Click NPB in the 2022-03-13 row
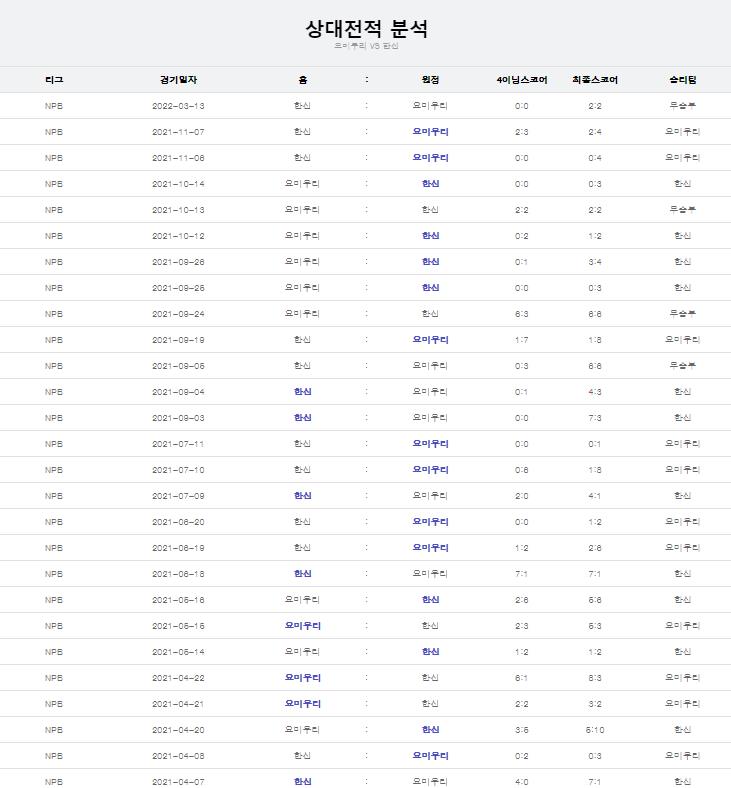 [54, 106]
